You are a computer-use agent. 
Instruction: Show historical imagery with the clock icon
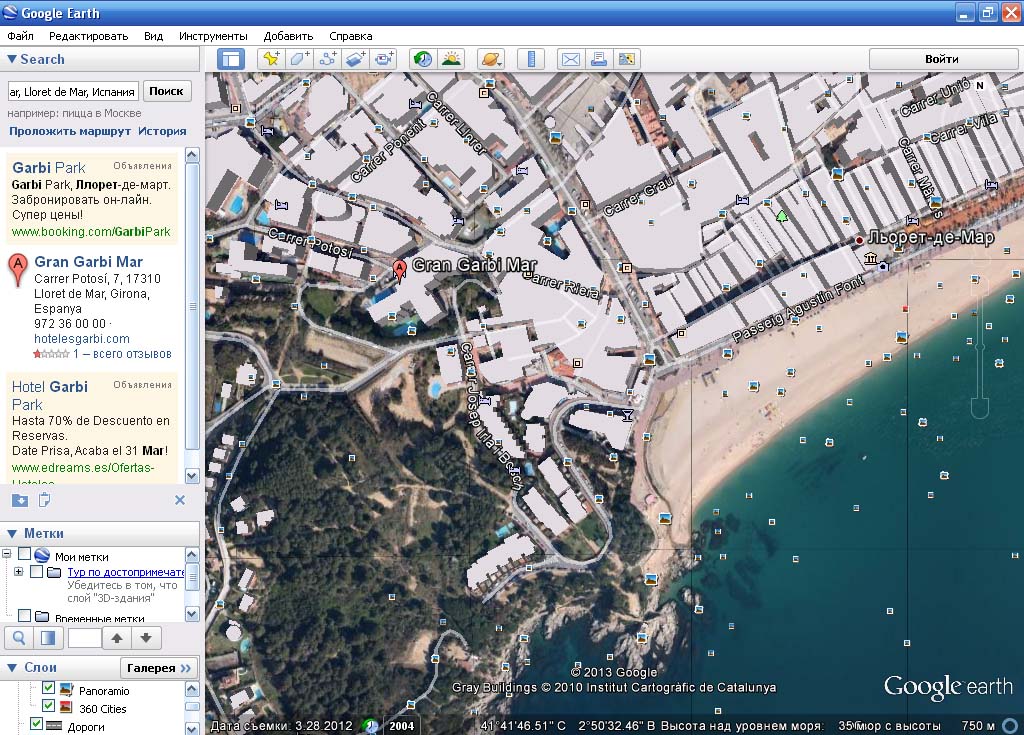tap(423, 59)
